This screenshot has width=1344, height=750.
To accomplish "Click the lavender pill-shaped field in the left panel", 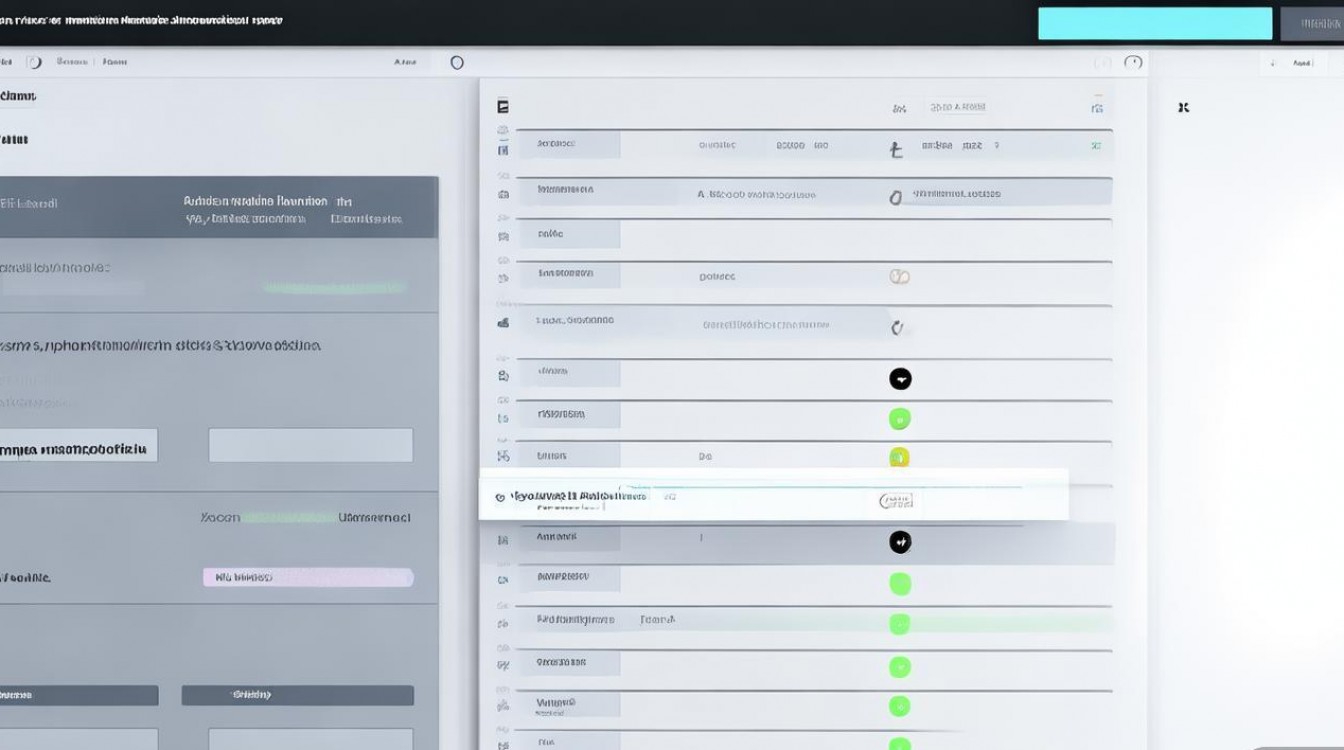I will tap(308, 577).
